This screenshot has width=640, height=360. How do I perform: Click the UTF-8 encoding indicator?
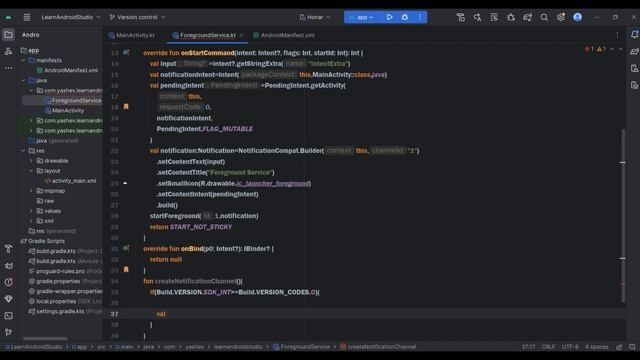pos(570,347)
